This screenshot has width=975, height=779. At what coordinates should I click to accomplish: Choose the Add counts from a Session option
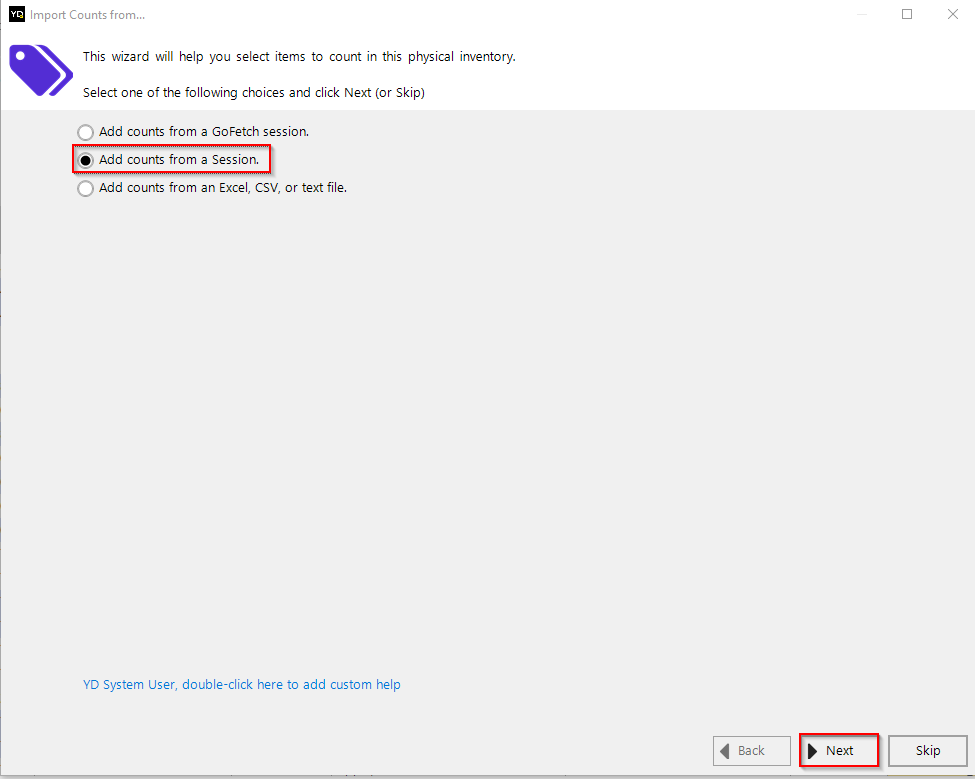click(86, 160)
